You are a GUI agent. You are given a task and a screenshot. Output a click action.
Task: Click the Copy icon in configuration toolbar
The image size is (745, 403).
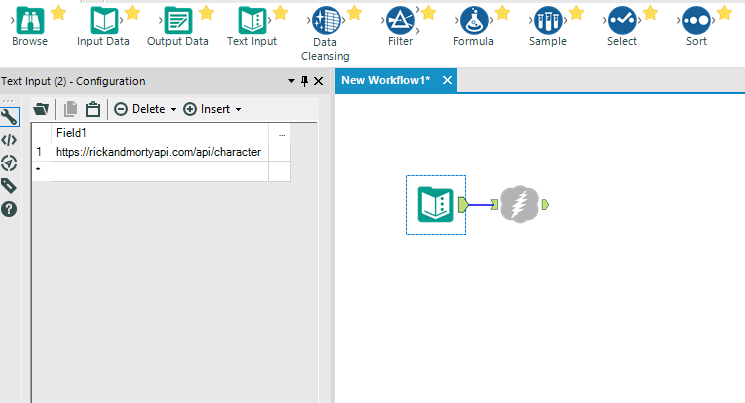(70, 109)
